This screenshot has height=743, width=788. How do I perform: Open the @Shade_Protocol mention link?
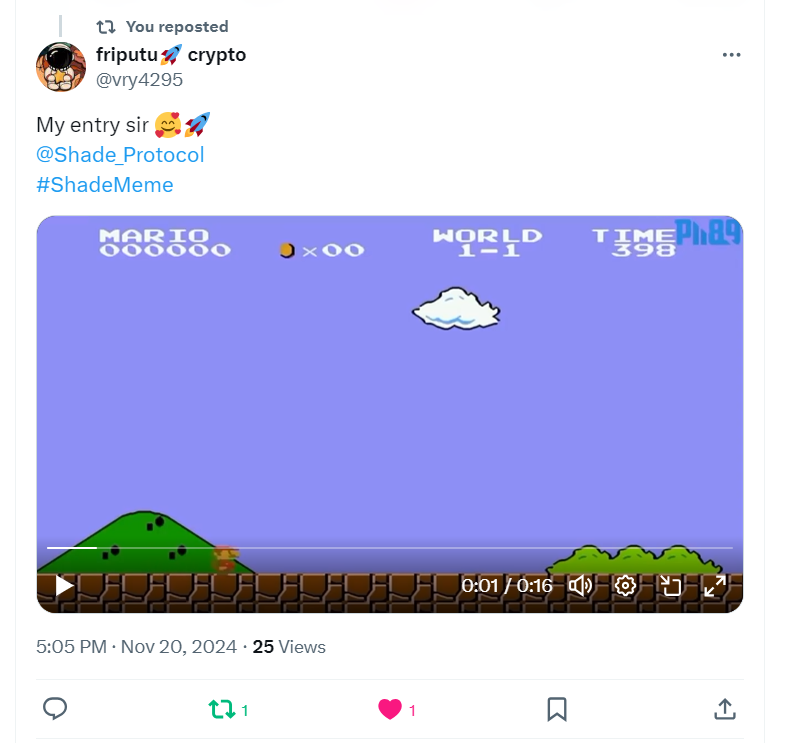pos(120,155)
